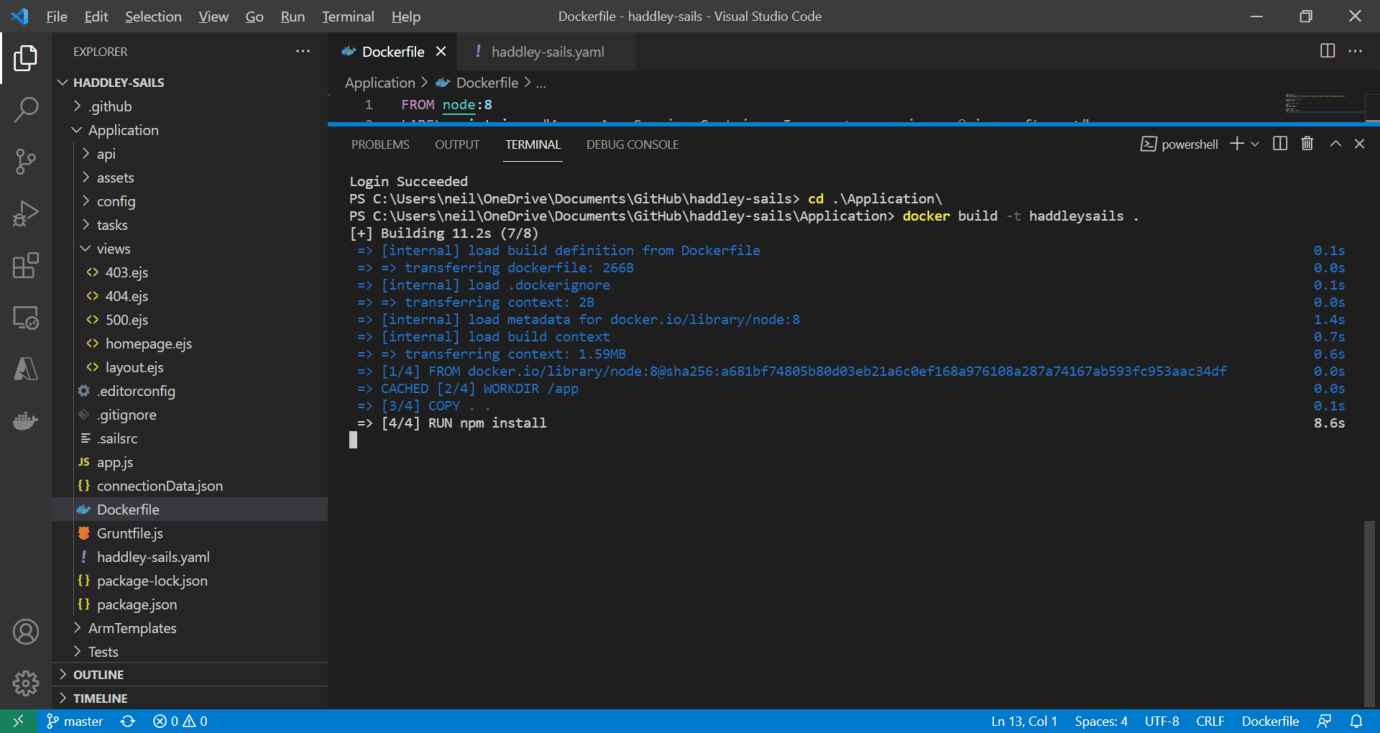Split the terminal panel
Screen dimensions: 1380x733
pyautogui.click(x=1280, y=144)
